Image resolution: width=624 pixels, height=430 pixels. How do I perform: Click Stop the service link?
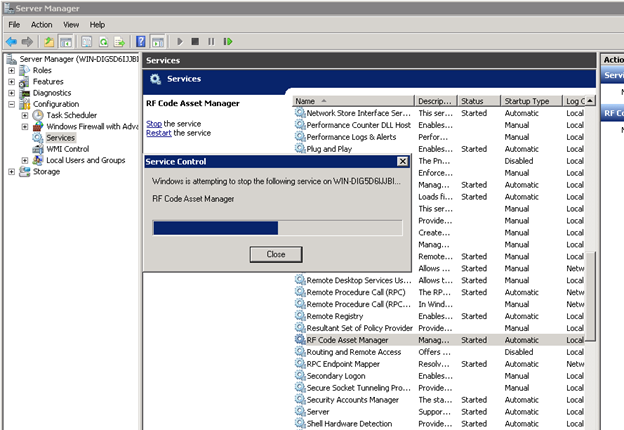[154, 124]
